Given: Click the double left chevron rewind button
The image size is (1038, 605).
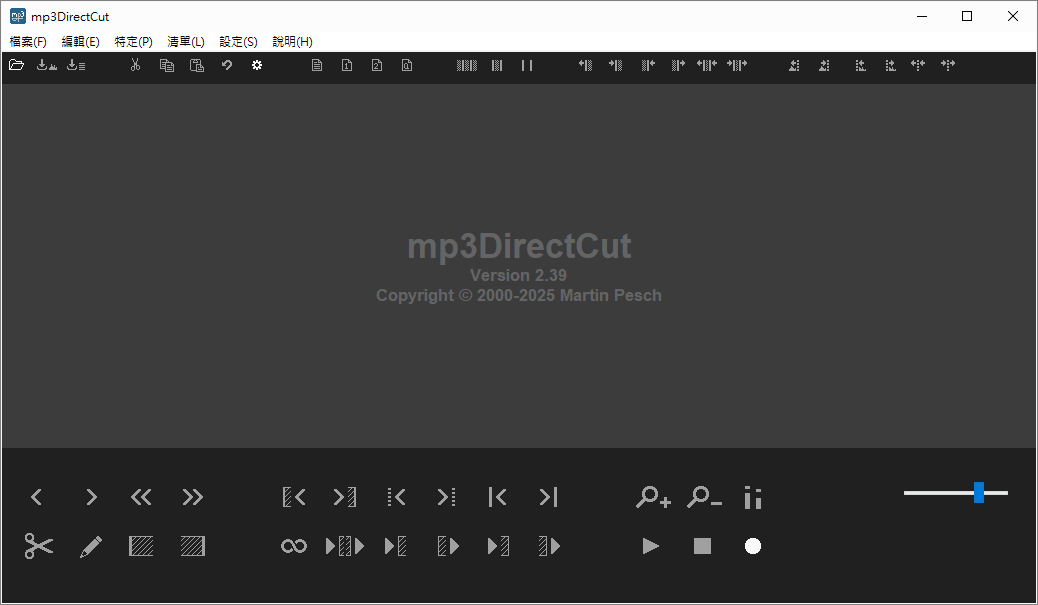Looking at the screenshot, I should (141, 497).
